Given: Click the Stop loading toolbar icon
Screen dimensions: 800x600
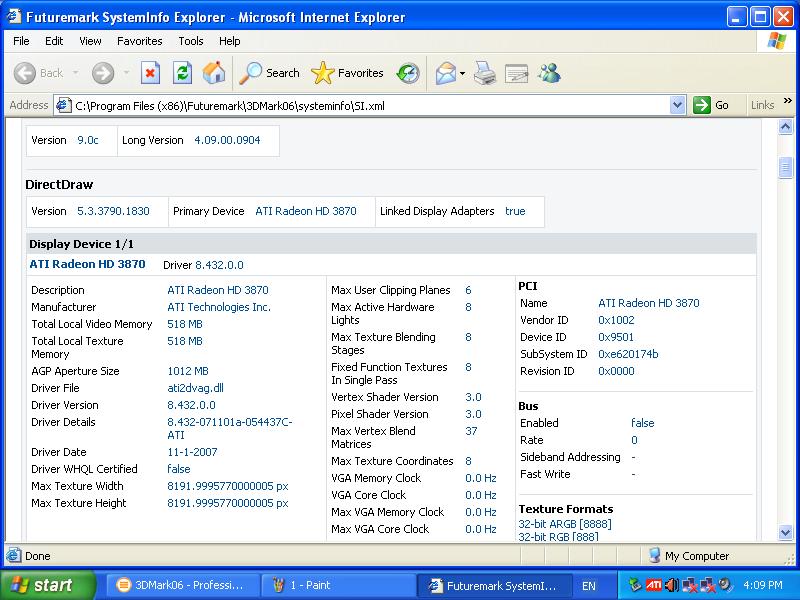Looking at the screenshot, I should pos(150,73).
